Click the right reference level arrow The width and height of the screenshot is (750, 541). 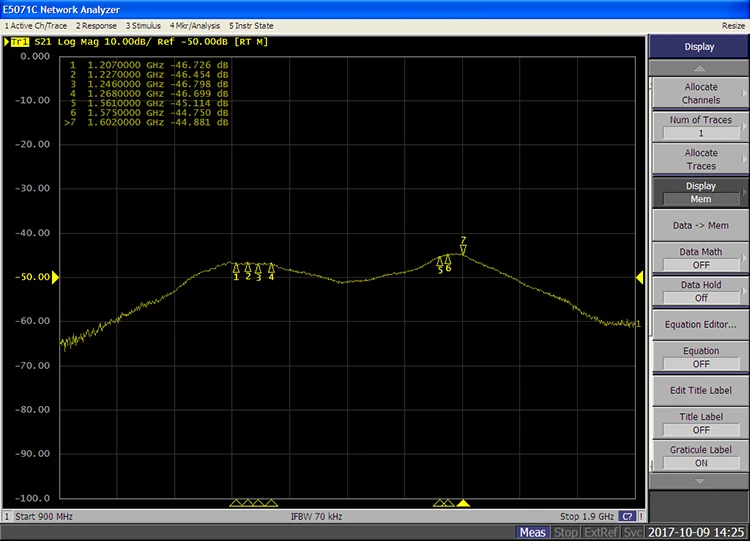pos(640,277)
